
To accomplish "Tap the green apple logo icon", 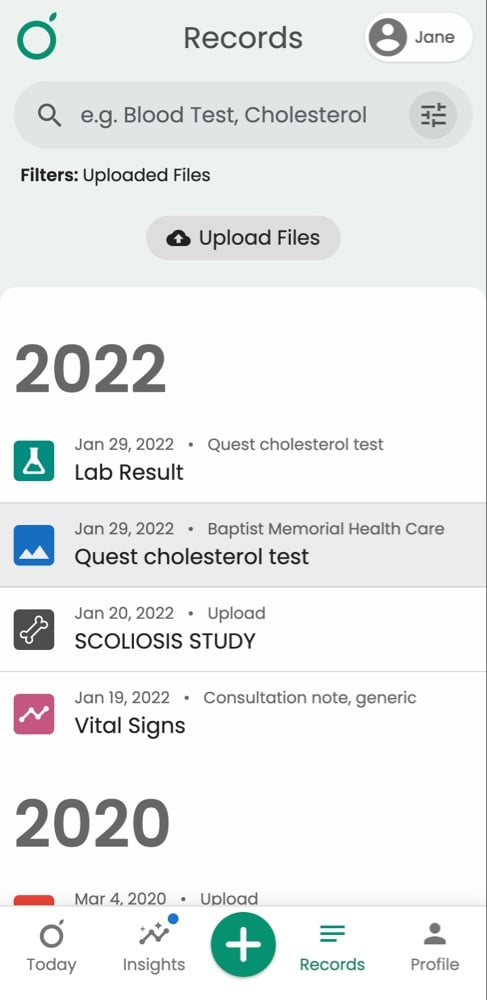I will (x=37, y=36).
